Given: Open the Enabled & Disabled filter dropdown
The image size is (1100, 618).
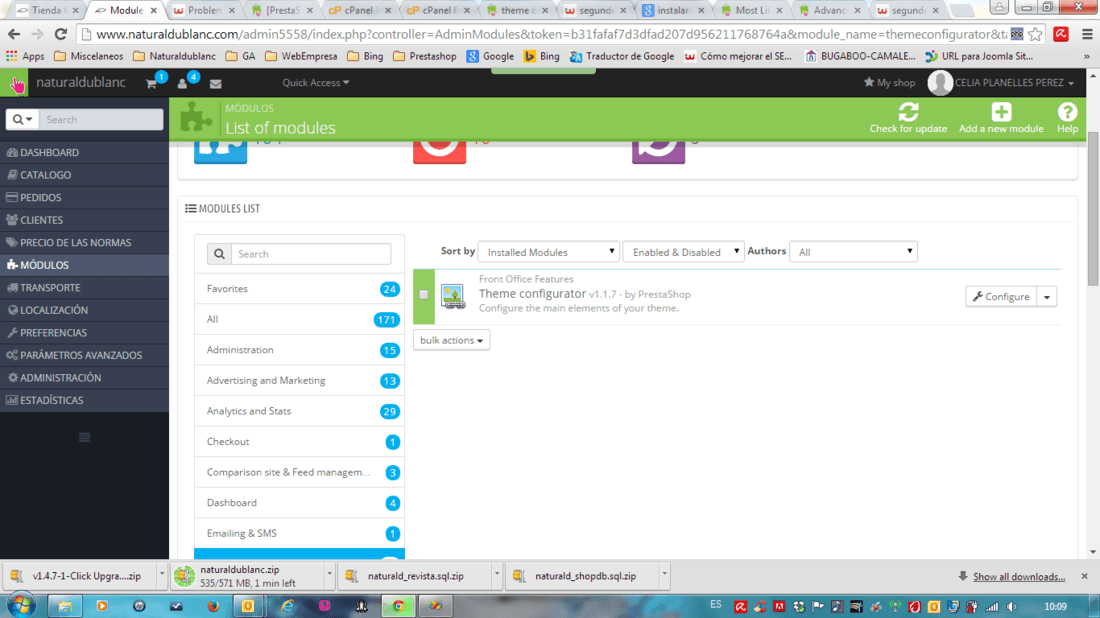Looking at the screenshot, I should [x=683, y=252].
